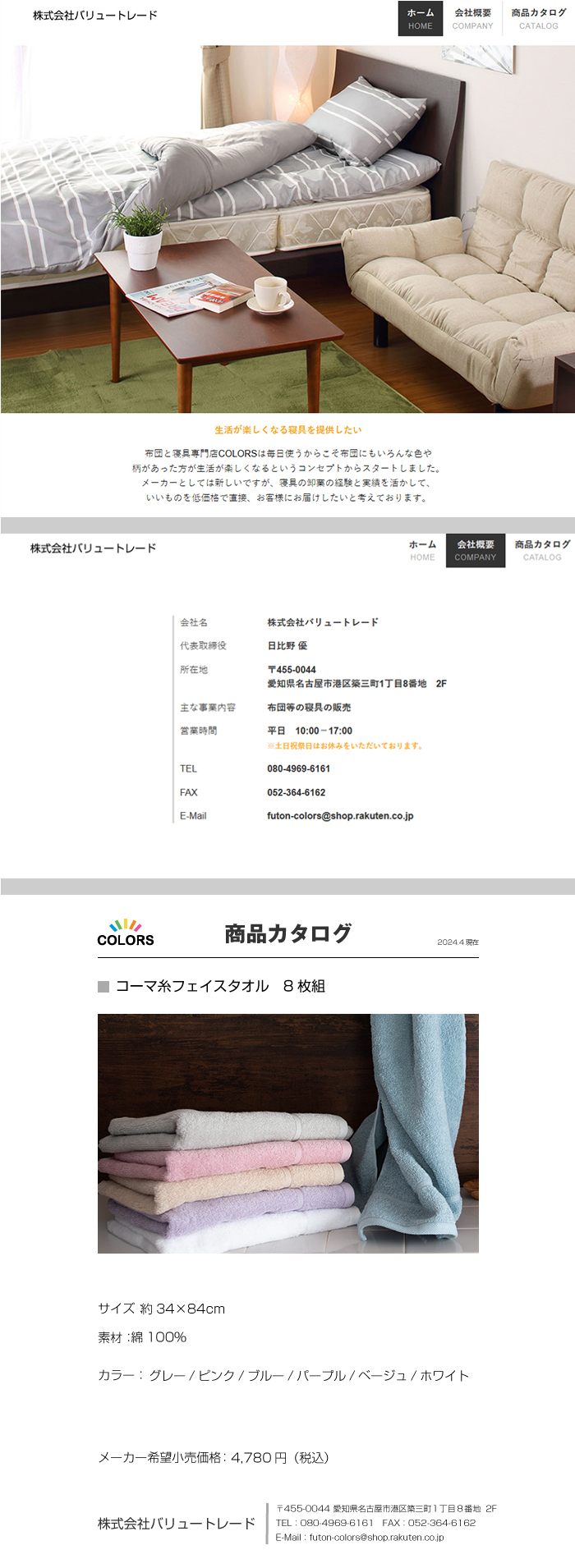Select highlighted 会社概要 COMPANY tab in second header
575x1568 pixels.
[476, 550]
